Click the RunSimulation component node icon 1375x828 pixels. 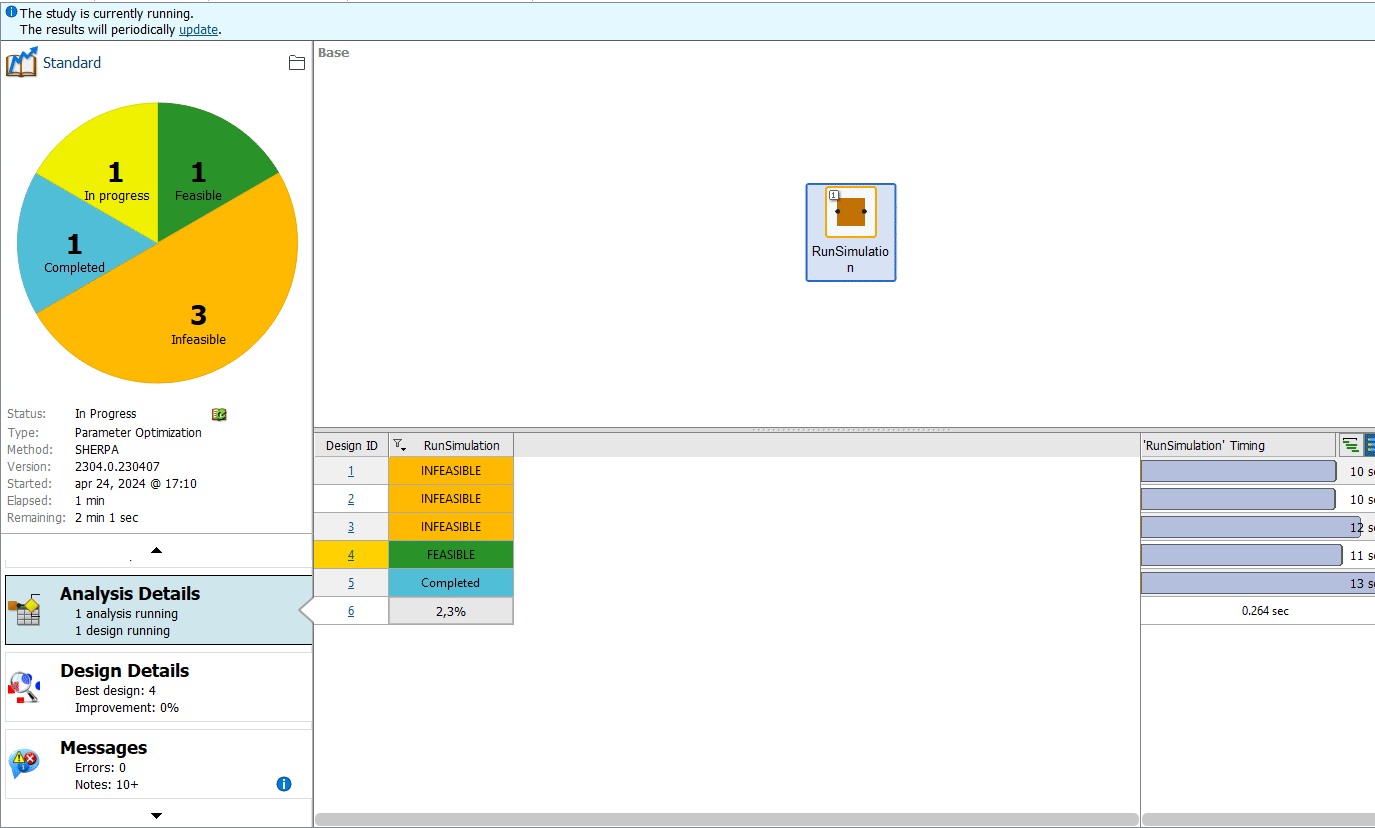(x=850, y=212)
